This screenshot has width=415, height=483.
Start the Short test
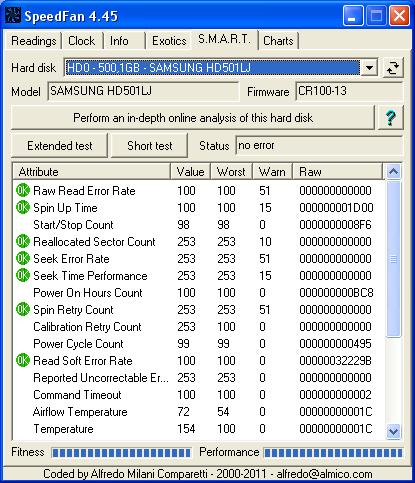(149, 146)
